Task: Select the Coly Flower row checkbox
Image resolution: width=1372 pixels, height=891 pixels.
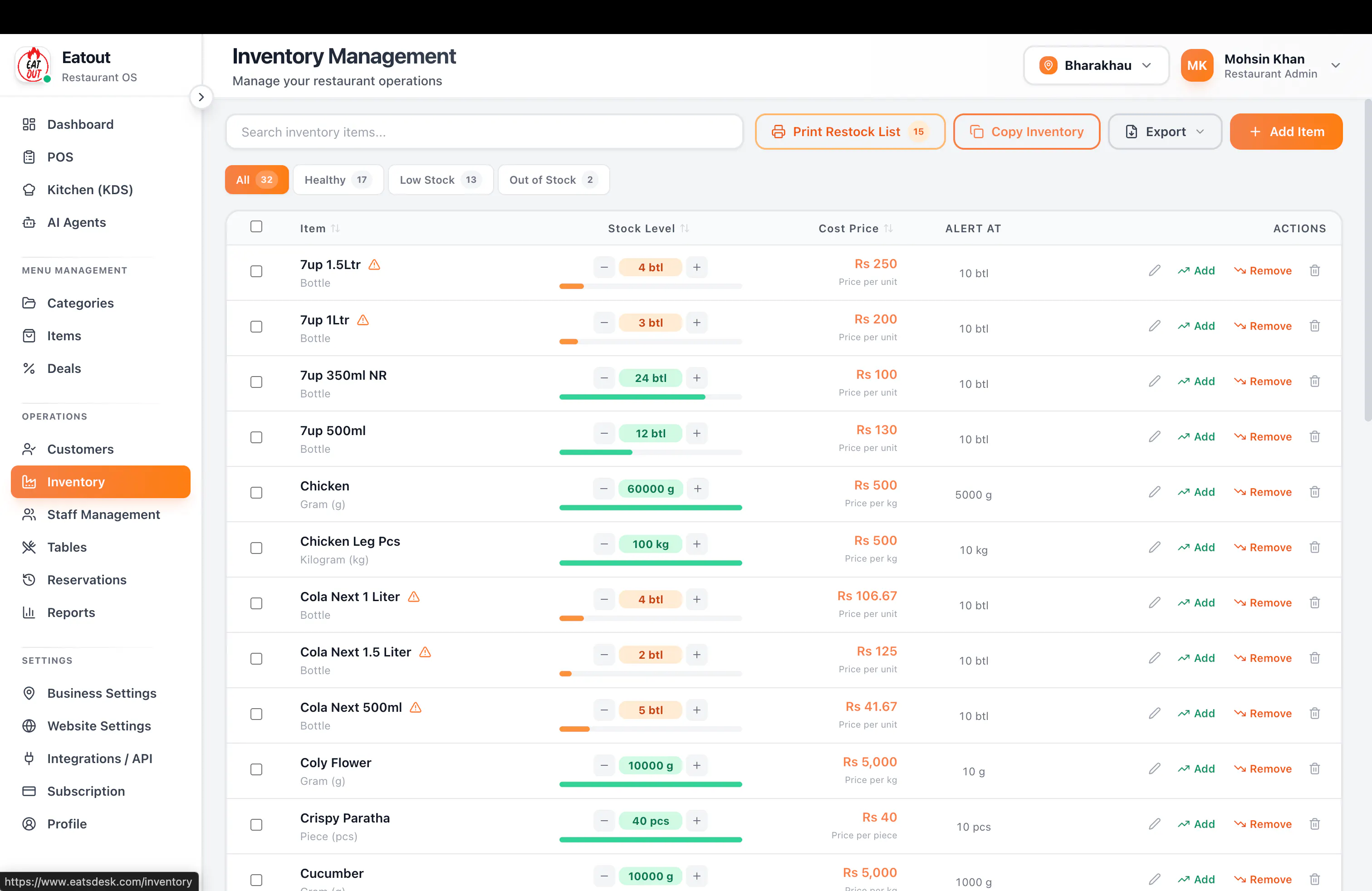Action: click(x=256, y=769)
